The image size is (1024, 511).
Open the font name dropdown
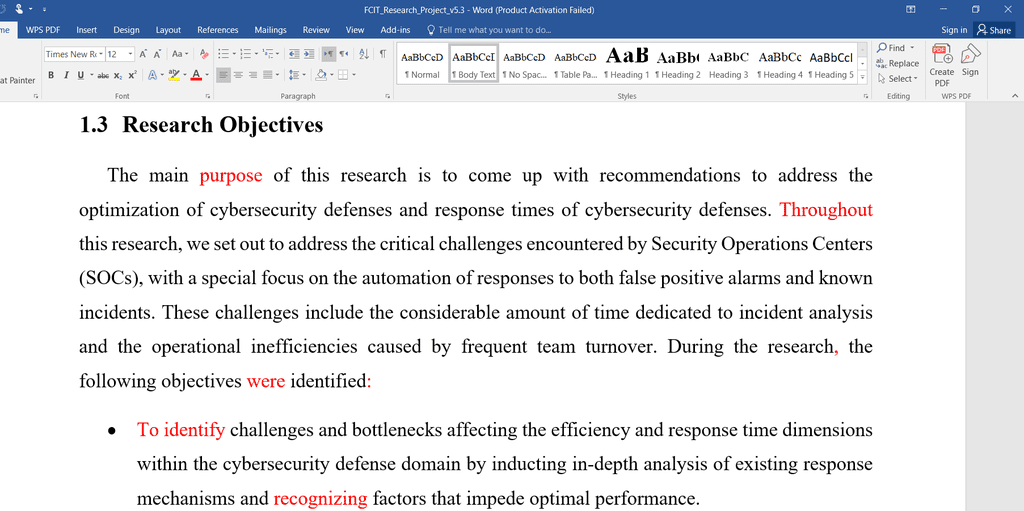[x=101, y=54]
